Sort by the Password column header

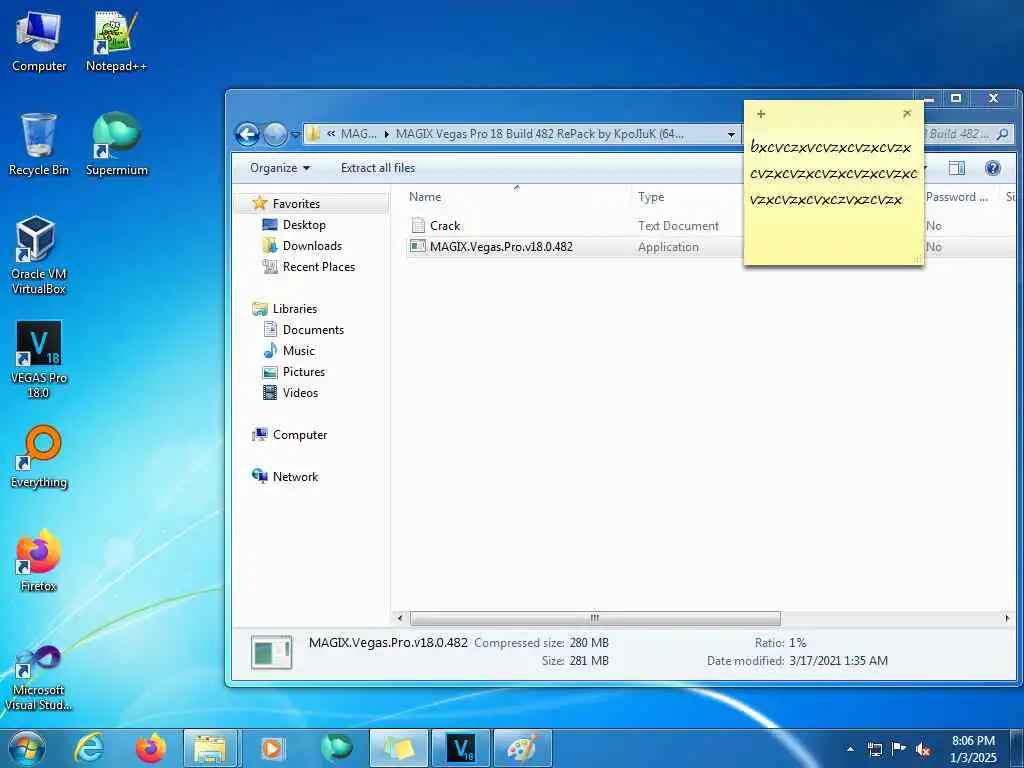click(x=957, y=197)
